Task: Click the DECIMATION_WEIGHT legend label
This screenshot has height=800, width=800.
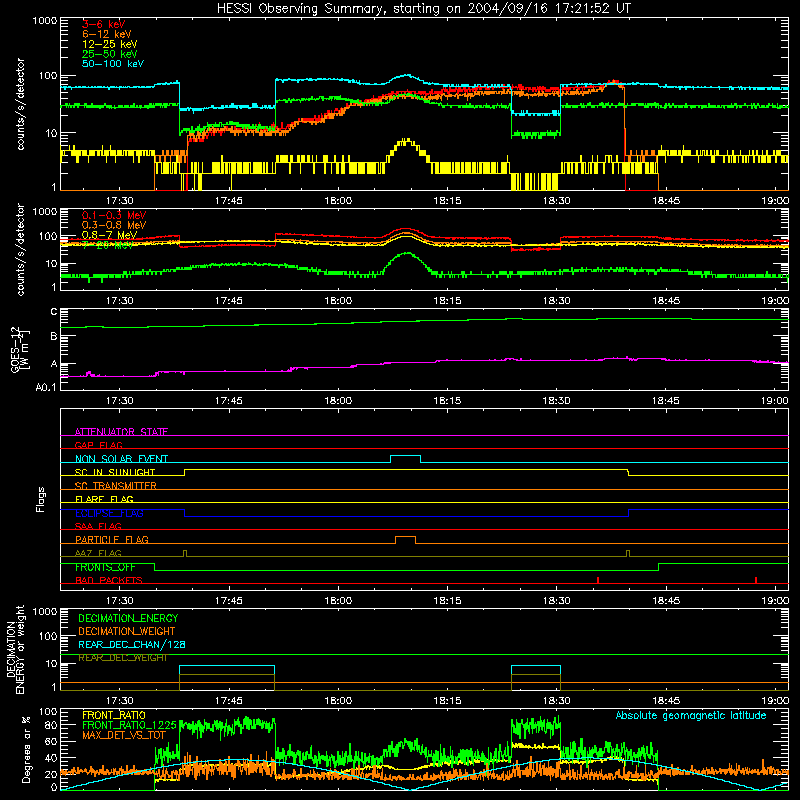Action: 127,631
